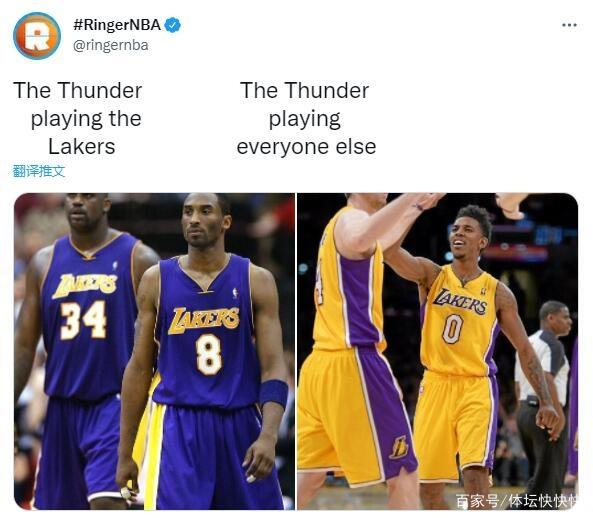
Task: Click the number 8 on the purple jersey
Action: tap(208, 355)
